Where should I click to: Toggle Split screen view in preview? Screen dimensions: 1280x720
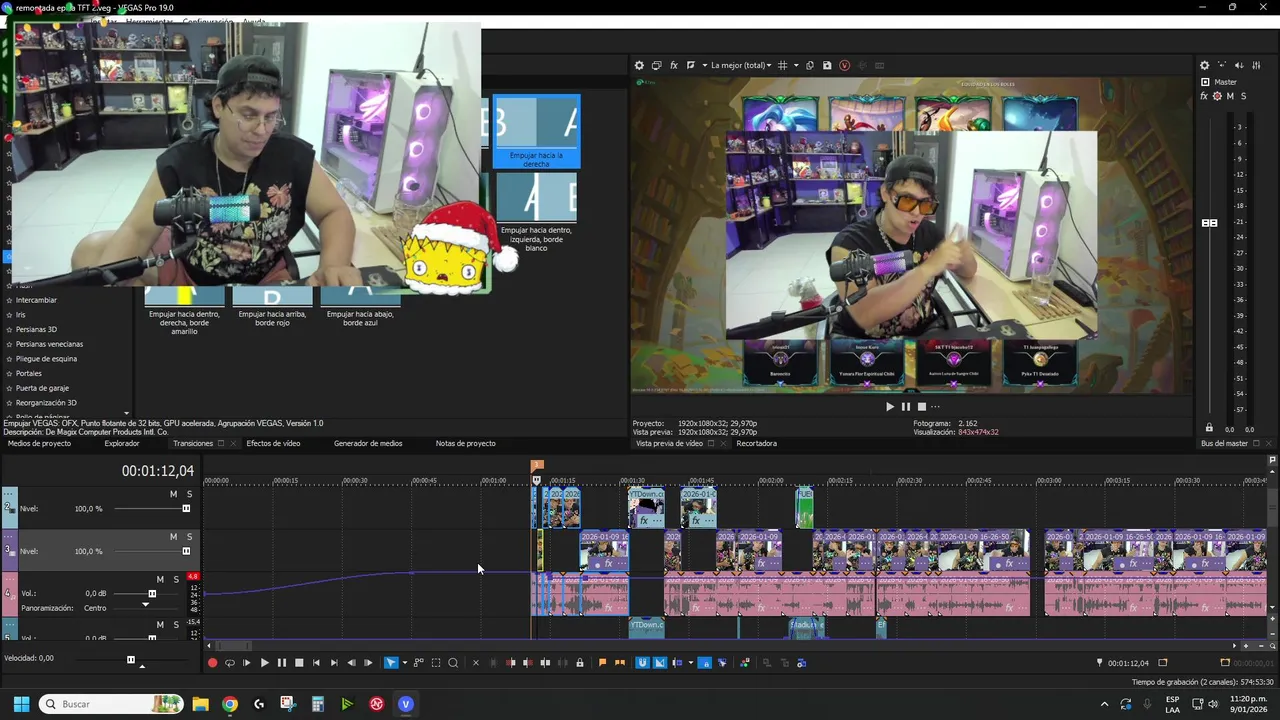[691, 65]
